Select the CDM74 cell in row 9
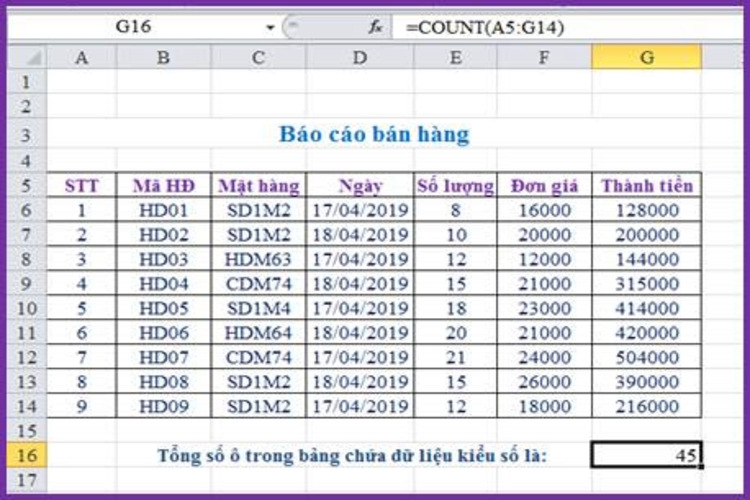 tap(258, 283)
